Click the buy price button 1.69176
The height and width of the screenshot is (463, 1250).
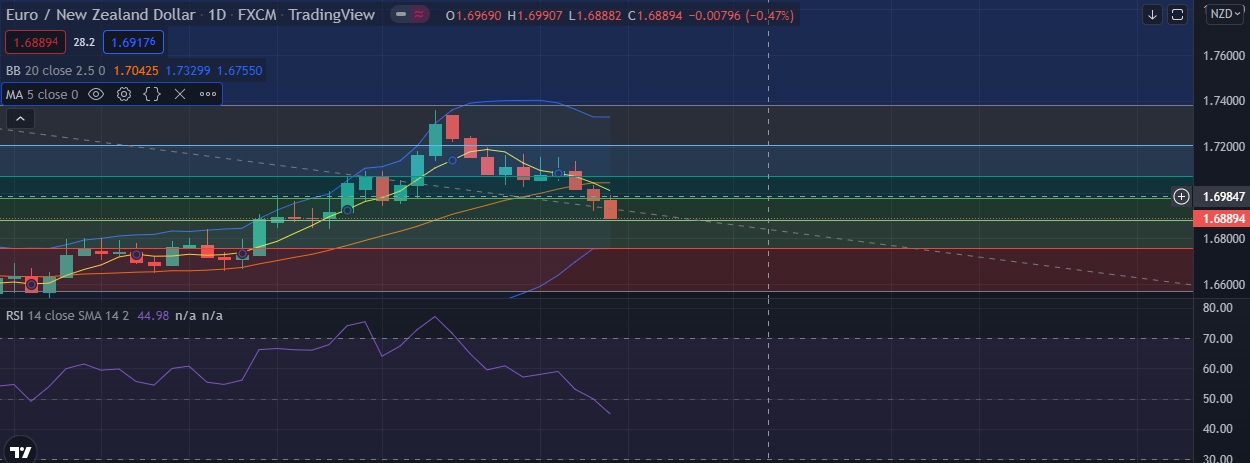[x=132, y=42]
